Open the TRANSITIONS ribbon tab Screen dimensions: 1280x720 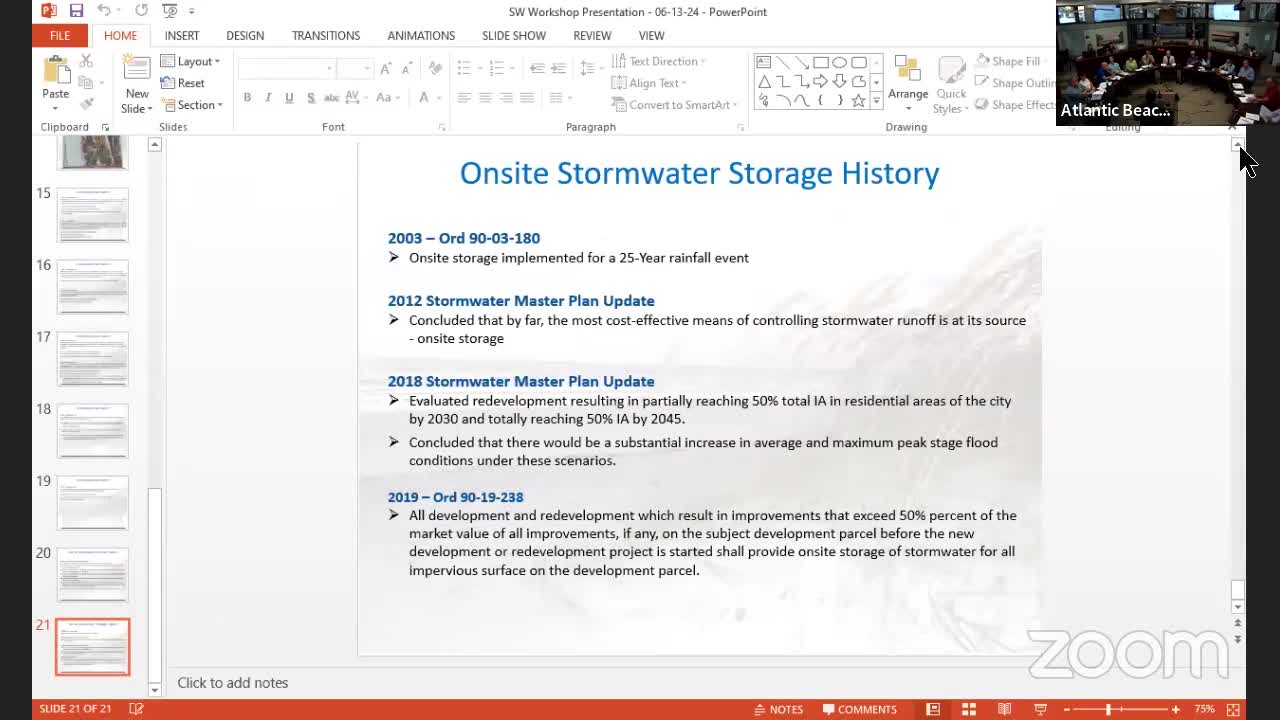pyautogui.click(x=325, y=35)
